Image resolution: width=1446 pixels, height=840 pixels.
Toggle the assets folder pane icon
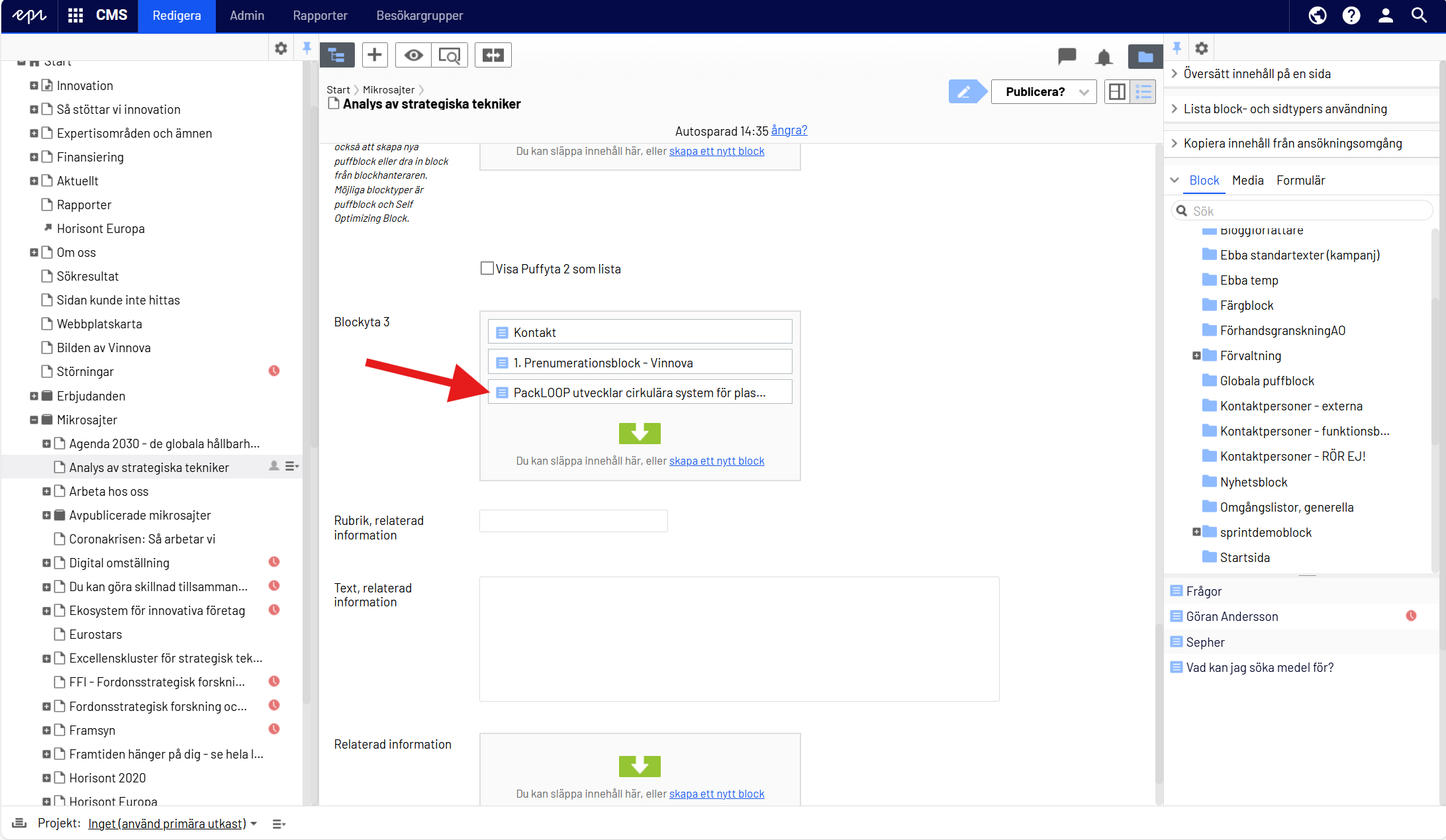(x=1145, y=58)
